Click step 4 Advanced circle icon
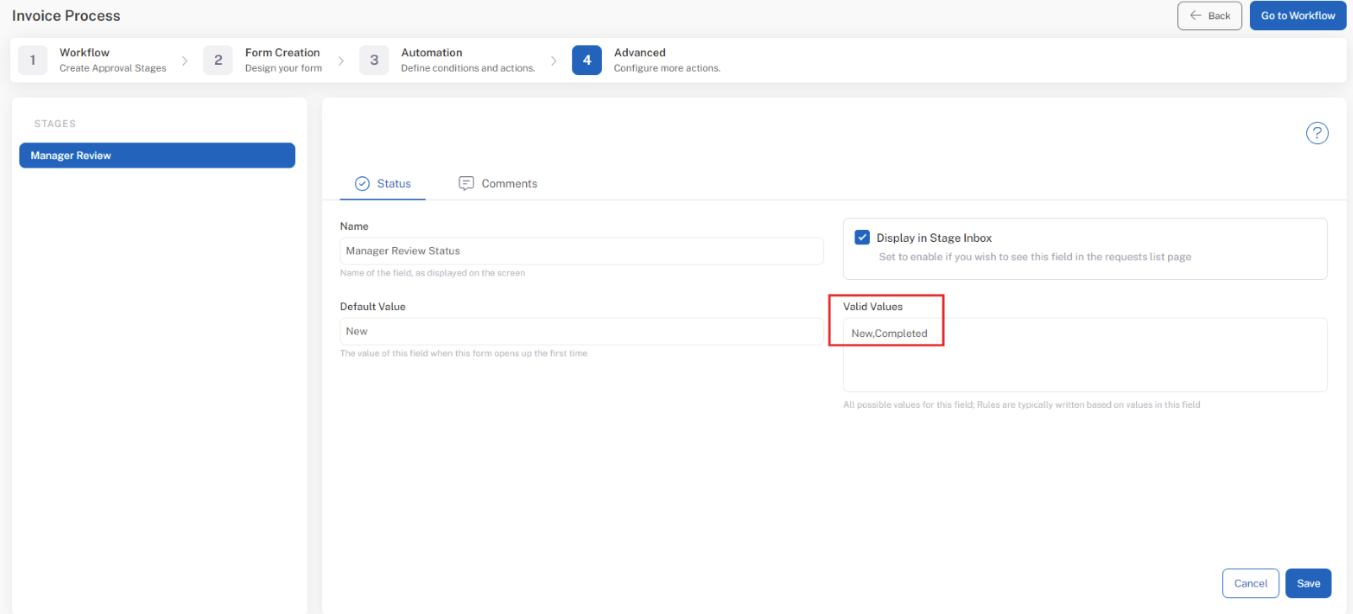This screenshot has height=614, width=1353. click(587, 59)
